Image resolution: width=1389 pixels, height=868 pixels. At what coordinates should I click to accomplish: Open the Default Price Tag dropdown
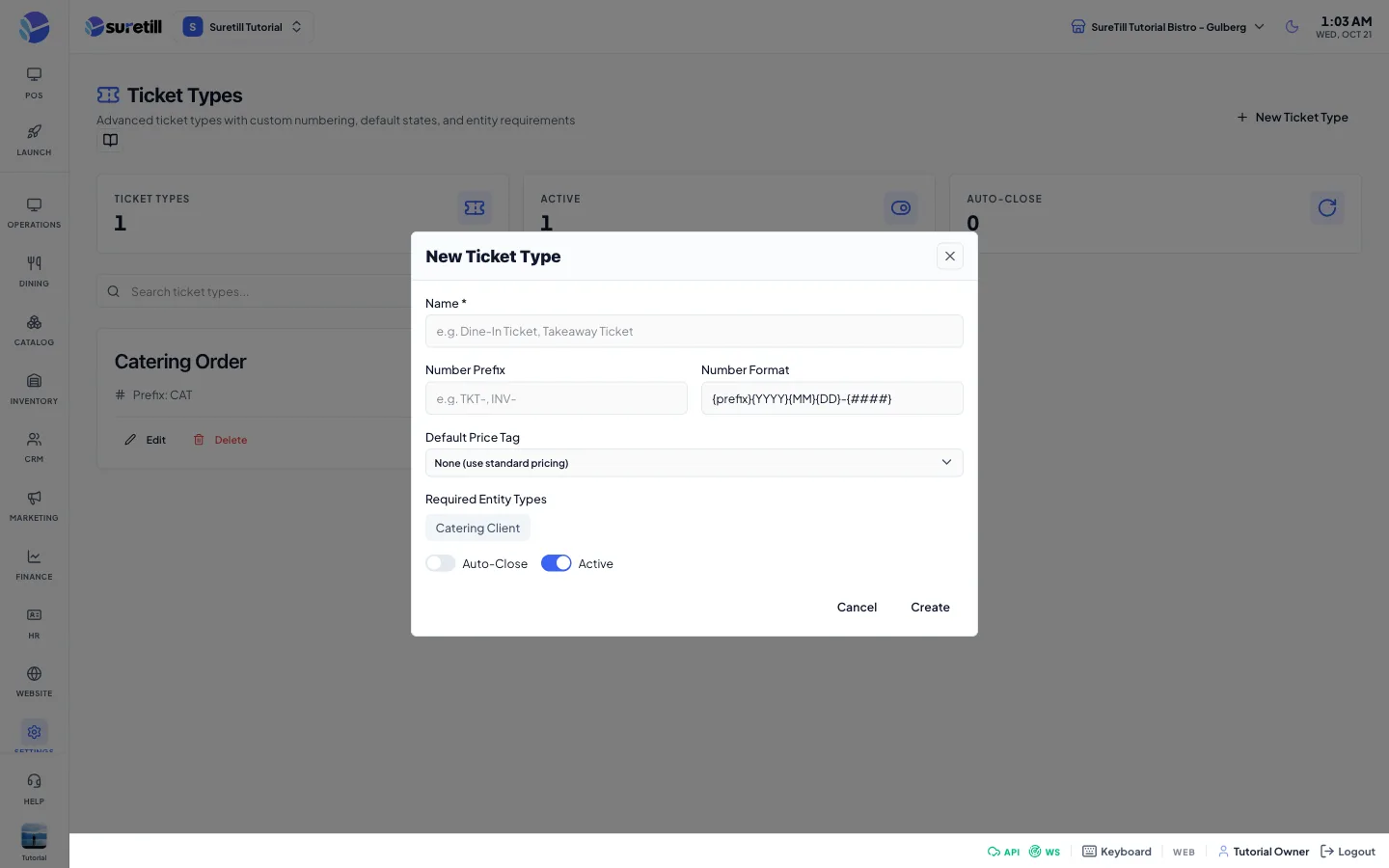tap(694, 463)
